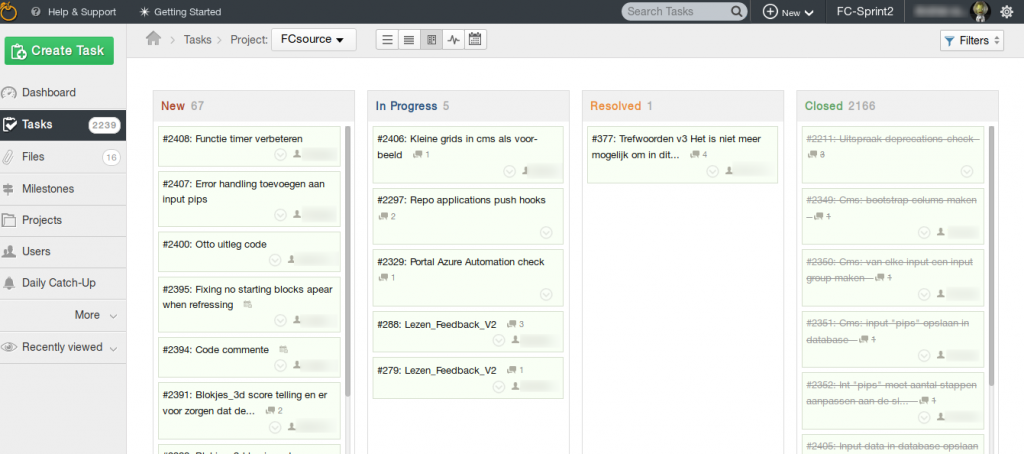This screenshot has width=1024, height=454.
Task: Open the Dashboard sidebar item
Action: tap(49, 92)
